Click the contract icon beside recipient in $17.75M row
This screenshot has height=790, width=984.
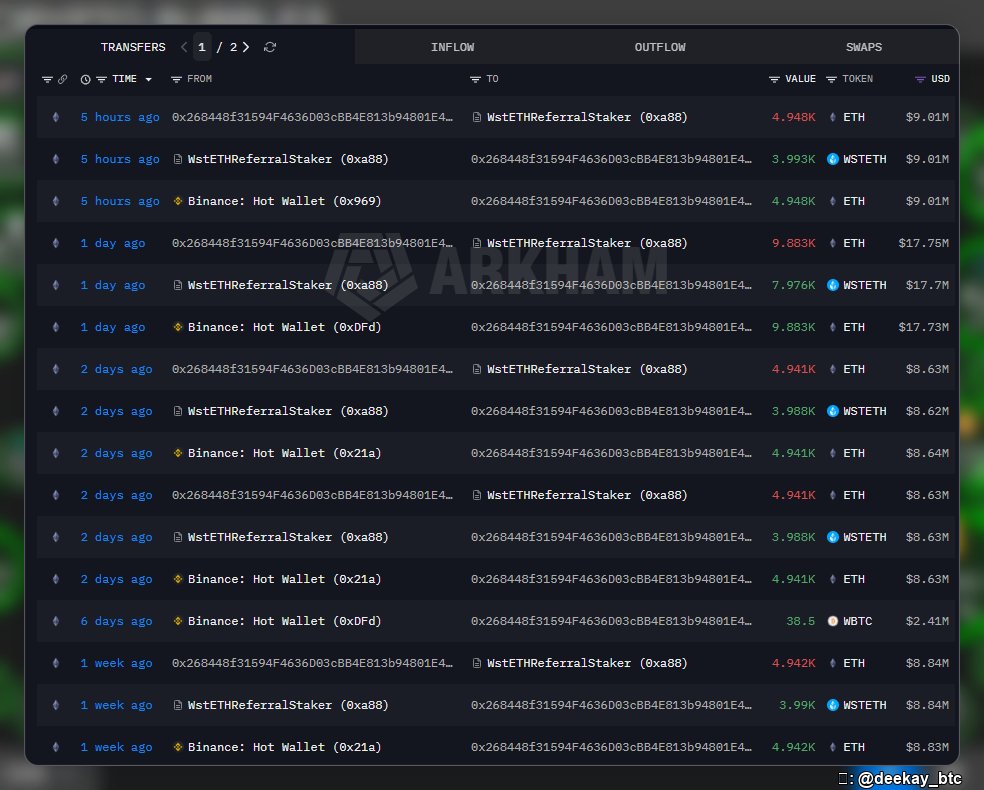point(477,243)
